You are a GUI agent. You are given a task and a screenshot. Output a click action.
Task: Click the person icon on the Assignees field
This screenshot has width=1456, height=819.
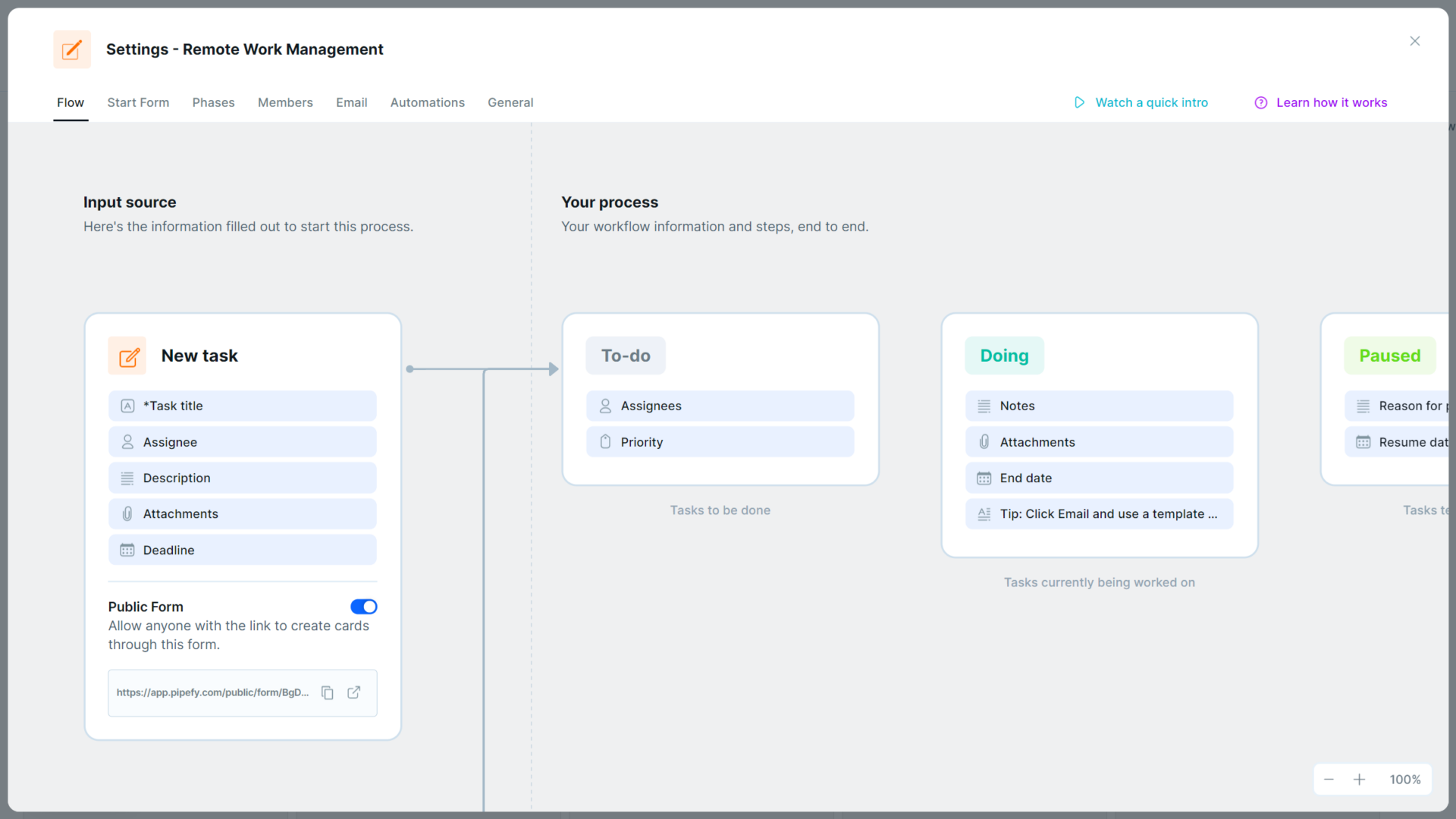[604, 406]
